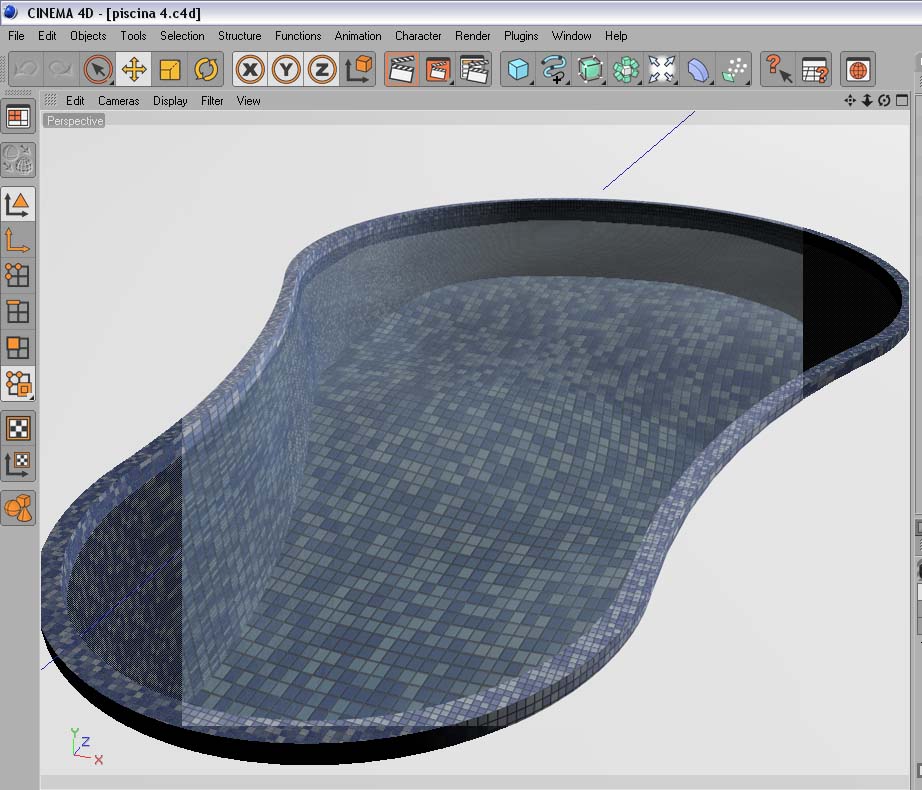Open the Structure menu
Image resolution: width=922 pixels, height=790 pixels.
click(240, 36)
